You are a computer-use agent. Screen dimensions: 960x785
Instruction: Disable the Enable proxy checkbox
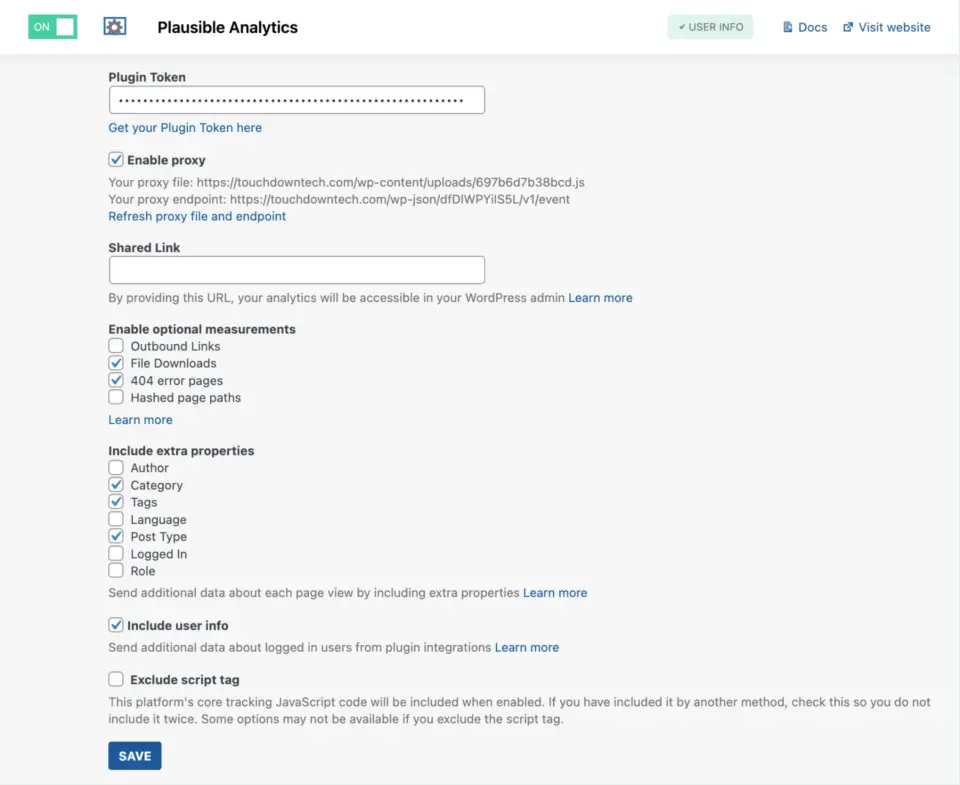pos(116,158)
